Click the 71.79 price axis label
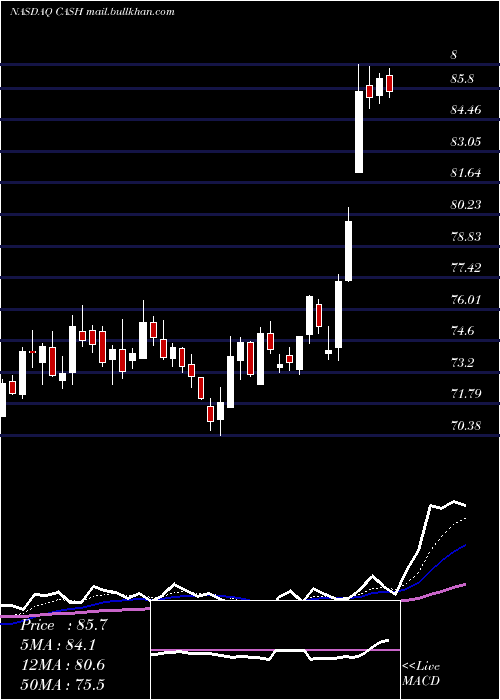 [x=466, y=394]
